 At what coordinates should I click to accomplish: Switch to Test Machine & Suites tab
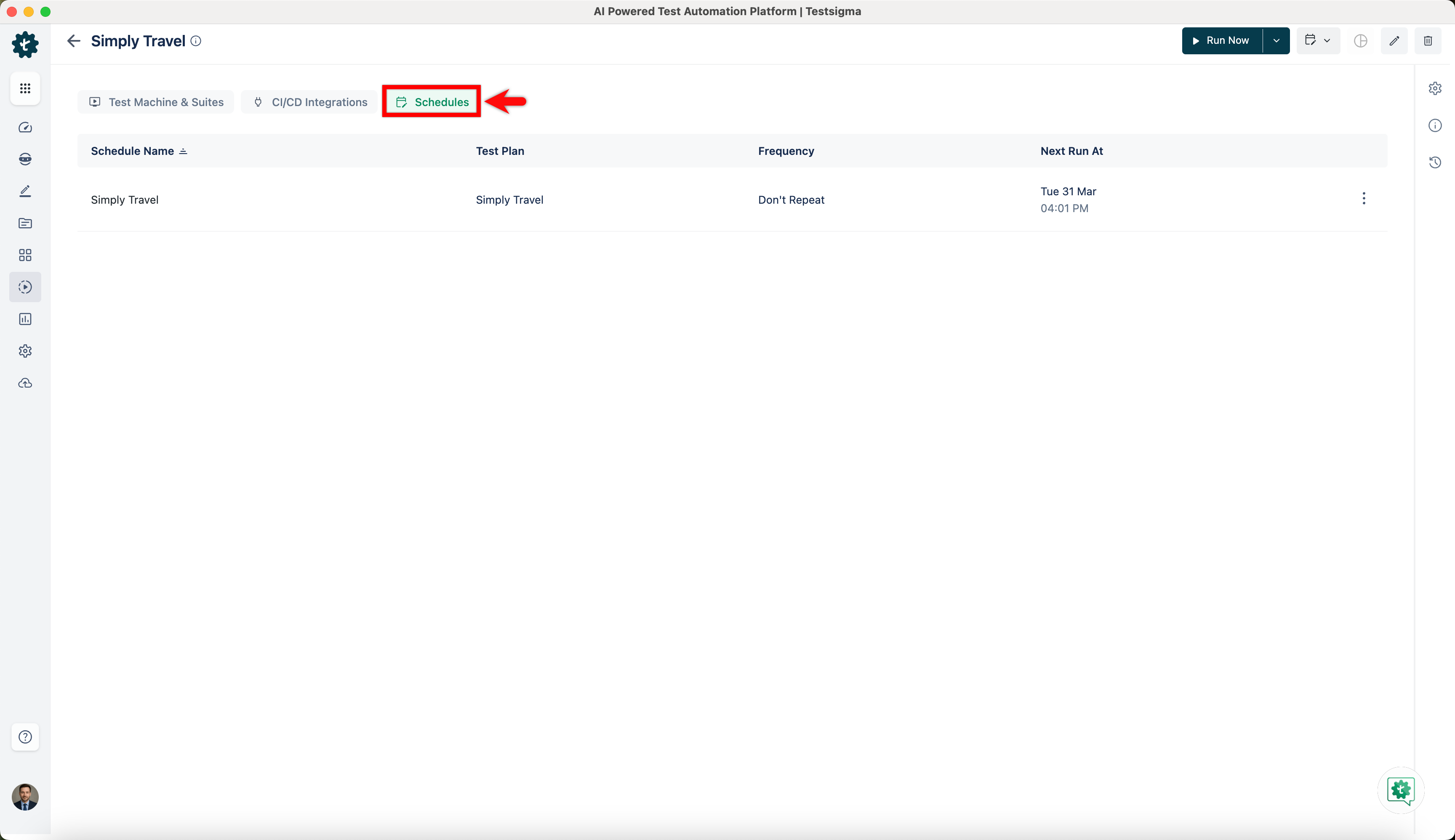coord(156,102)
